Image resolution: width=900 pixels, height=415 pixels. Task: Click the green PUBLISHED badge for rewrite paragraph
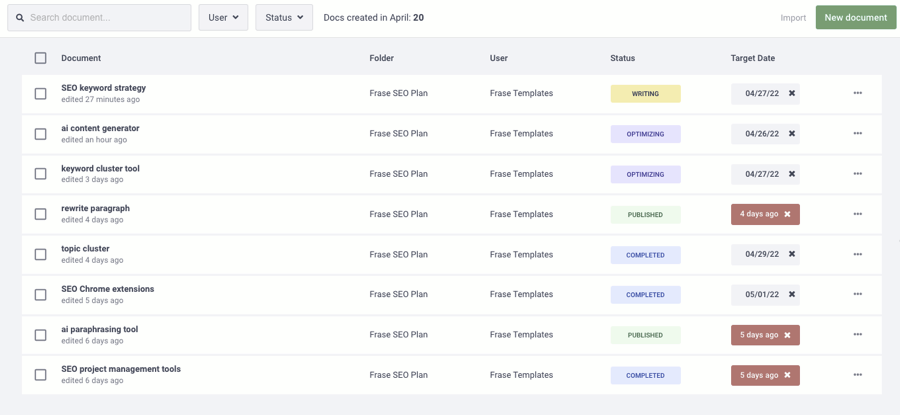(645, 214)
